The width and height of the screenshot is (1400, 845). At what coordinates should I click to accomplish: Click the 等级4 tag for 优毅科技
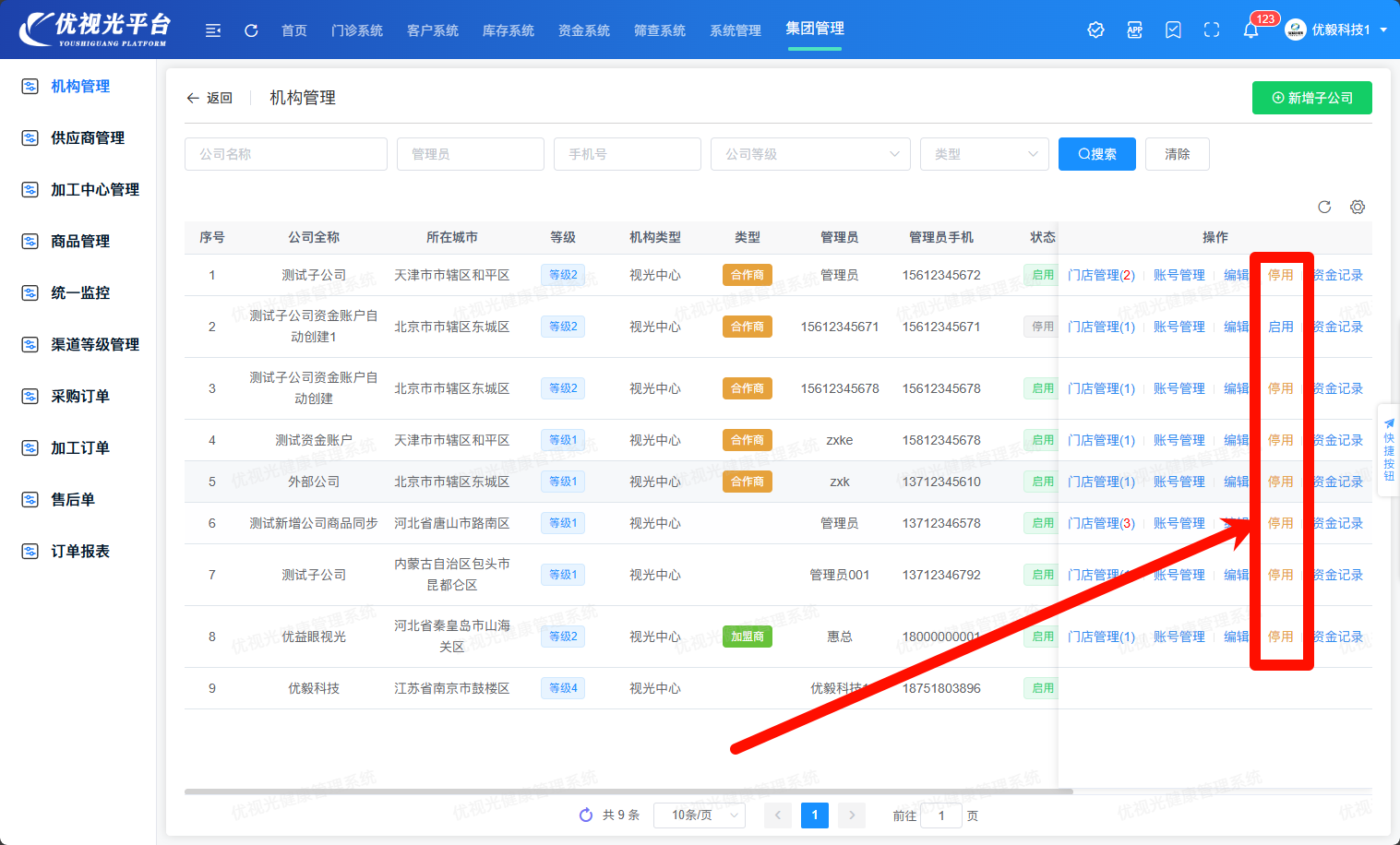pyautogui.click(x=563, y=688)
